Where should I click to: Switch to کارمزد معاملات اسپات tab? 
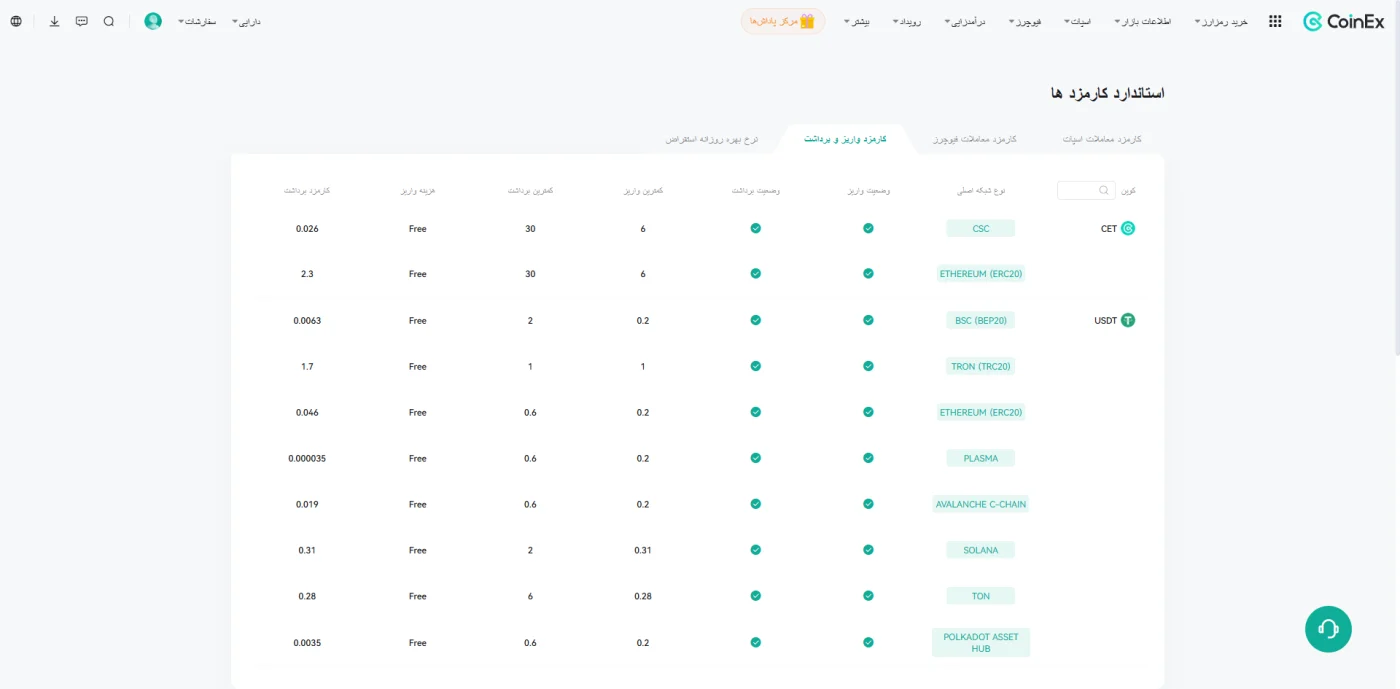[1101, 139]
